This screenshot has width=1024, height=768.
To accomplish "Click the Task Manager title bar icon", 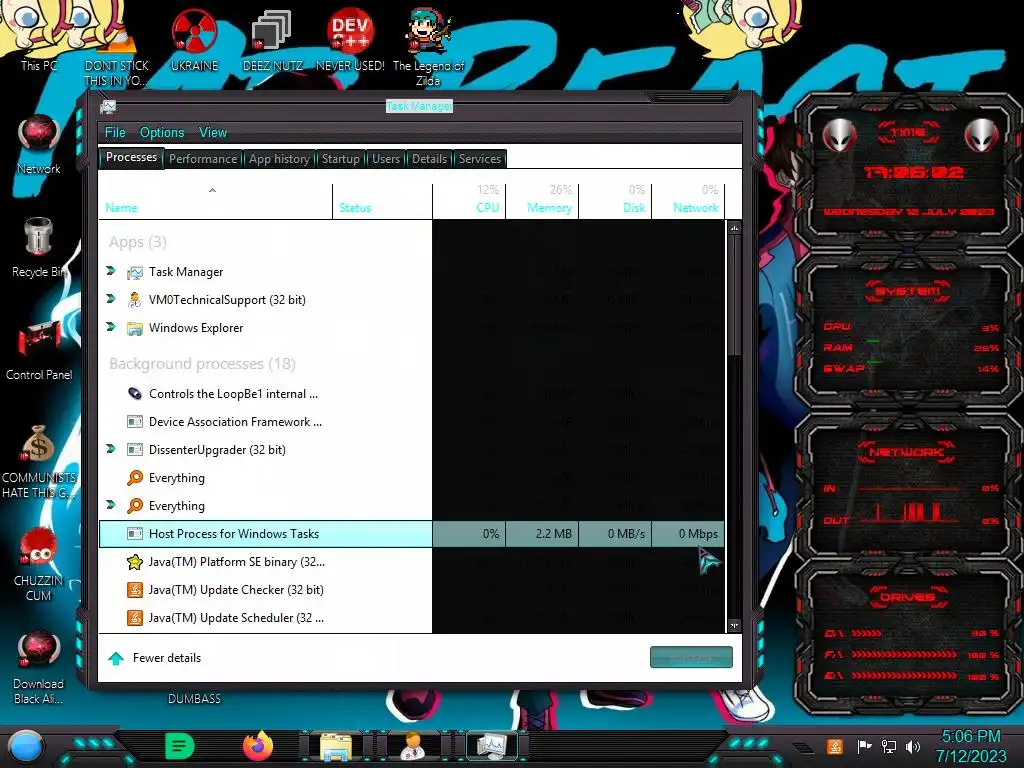I will pos(108,106).
